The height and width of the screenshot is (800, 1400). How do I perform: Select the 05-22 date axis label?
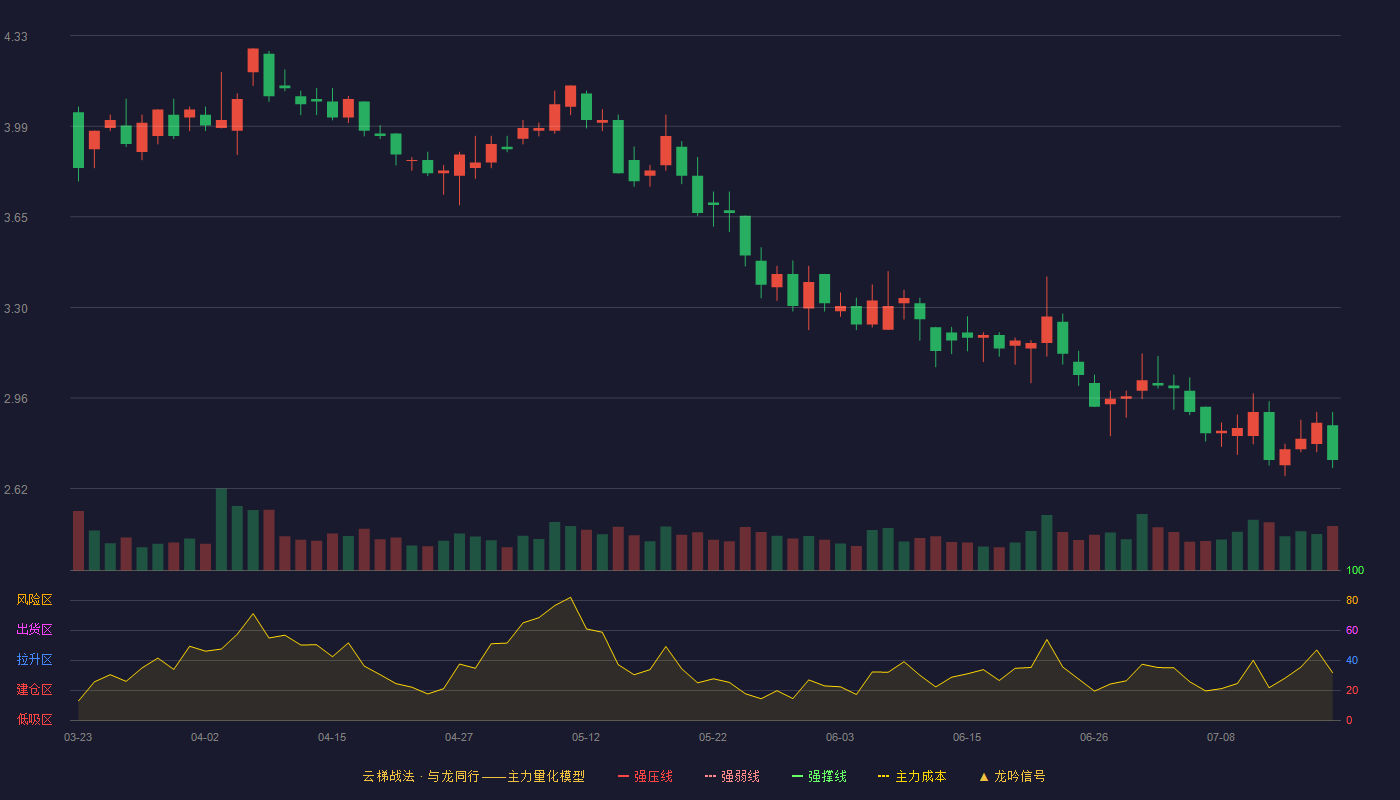pyautogui.click(x=713, y=737)
